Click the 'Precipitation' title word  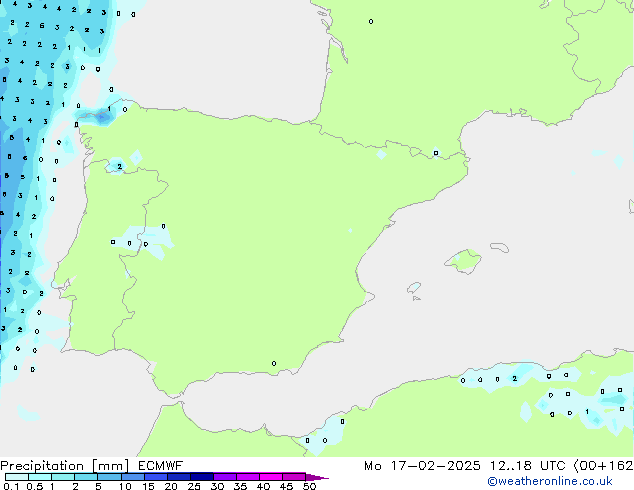(x=42, y=466)
